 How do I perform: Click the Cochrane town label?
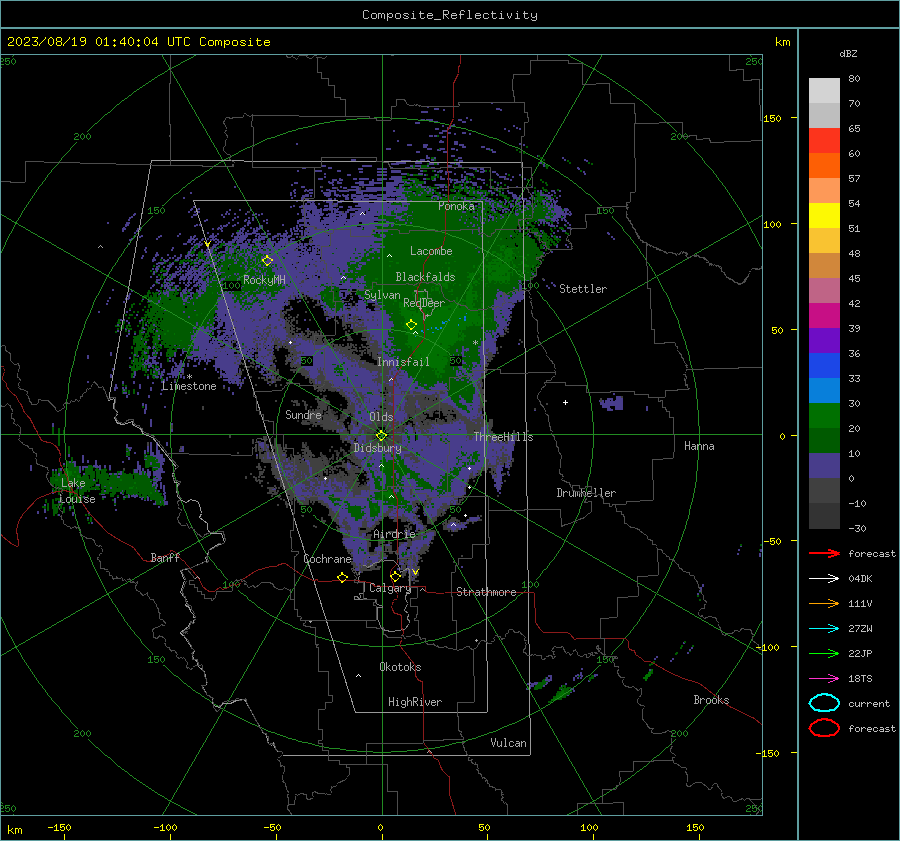coord(327,559)
